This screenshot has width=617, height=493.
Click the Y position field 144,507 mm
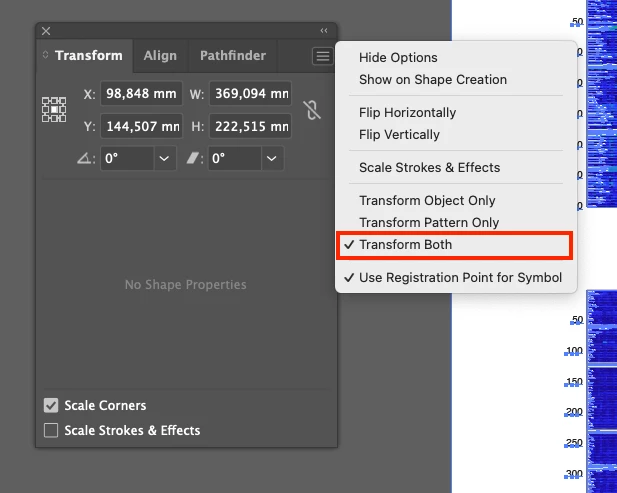pos(142,126)
